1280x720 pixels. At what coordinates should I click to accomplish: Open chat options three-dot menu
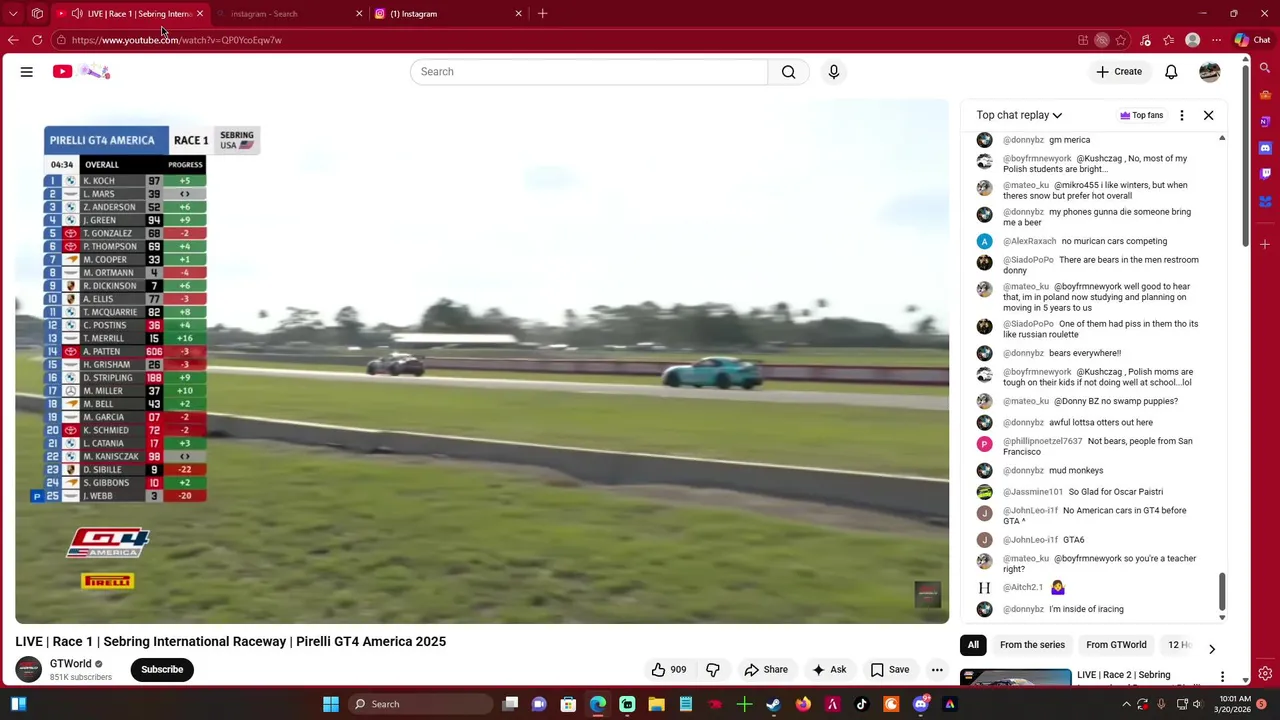click(1182, 115)
